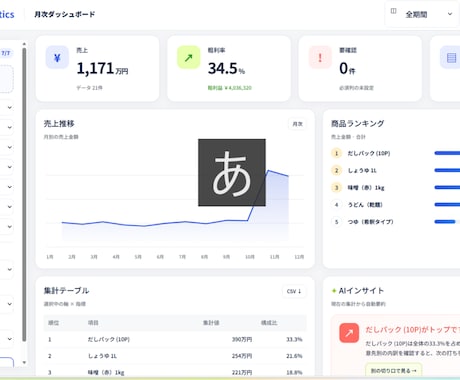Click the scroll-up arrow of sidebar scrollbar
The width and height of the screenshot is (460, 380).
click(24, 44)
